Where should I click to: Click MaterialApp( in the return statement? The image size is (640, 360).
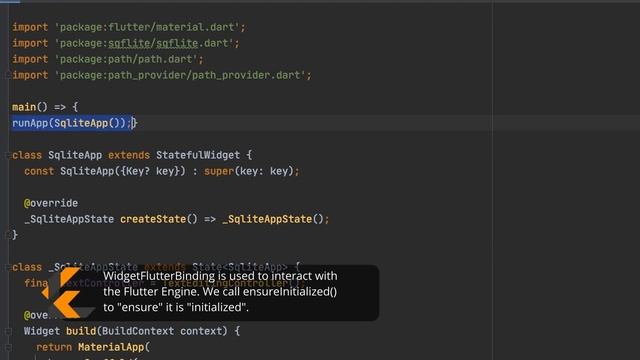tap(114, 347)
